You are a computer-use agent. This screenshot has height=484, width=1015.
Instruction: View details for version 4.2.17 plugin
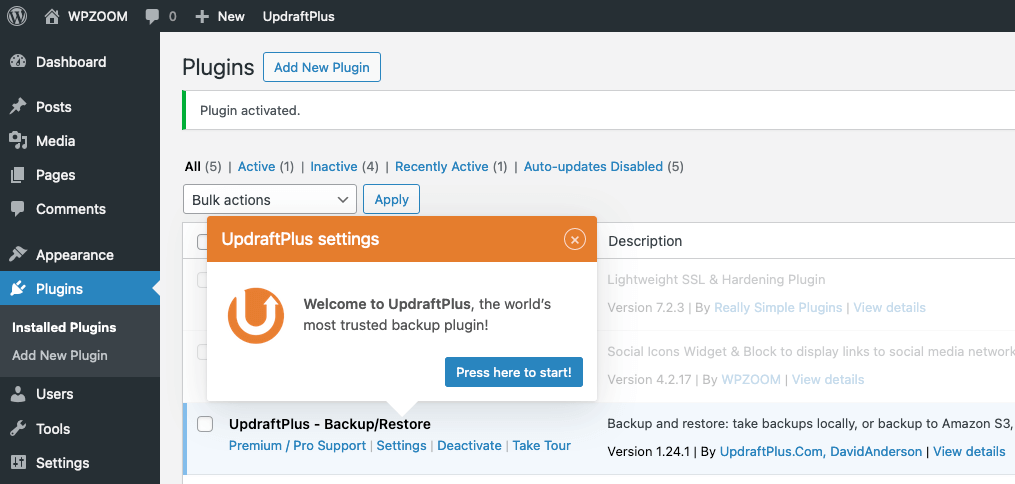pos(828,379)
